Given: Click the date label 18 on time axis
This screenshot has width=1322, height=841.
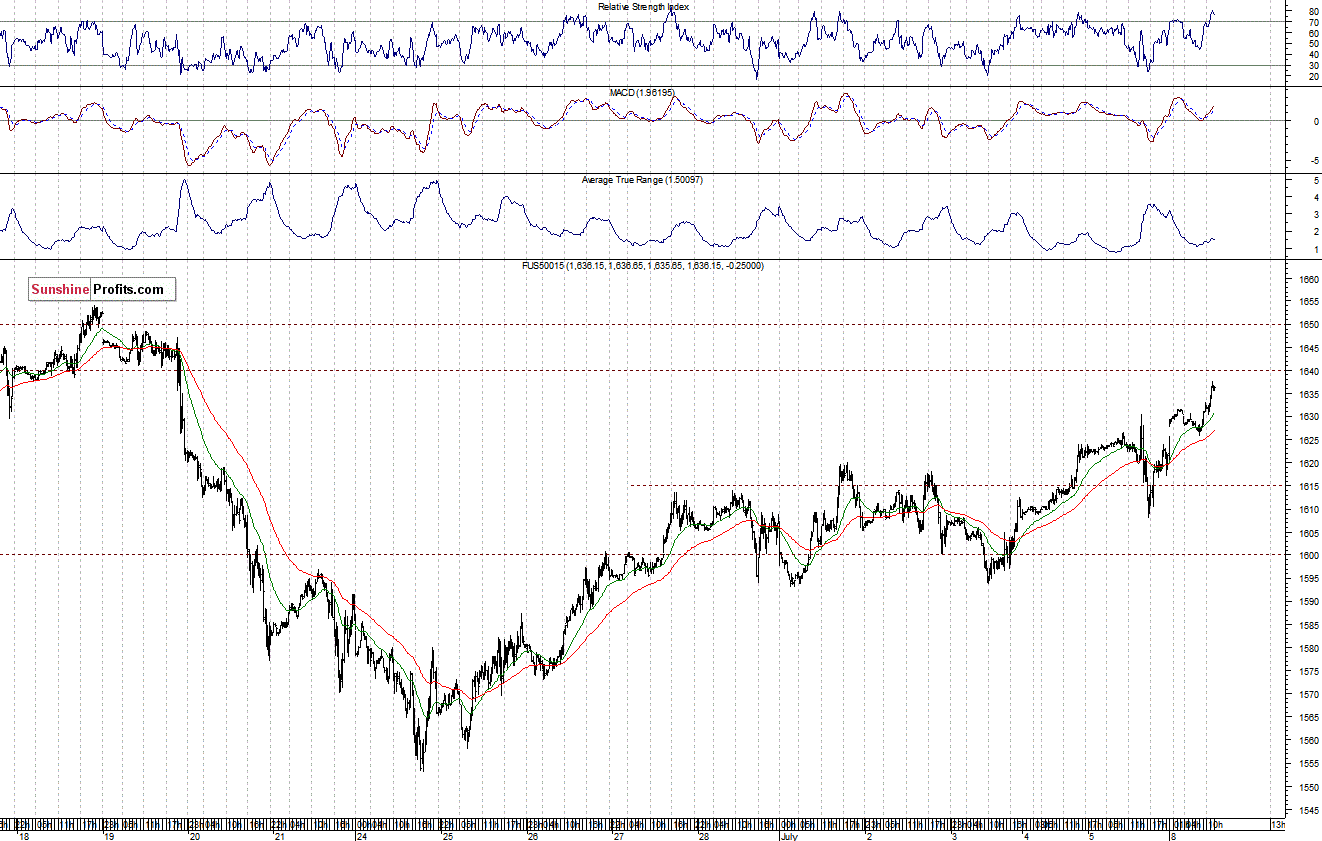Looking at the screenshot, I should click(x=22, y=835).
